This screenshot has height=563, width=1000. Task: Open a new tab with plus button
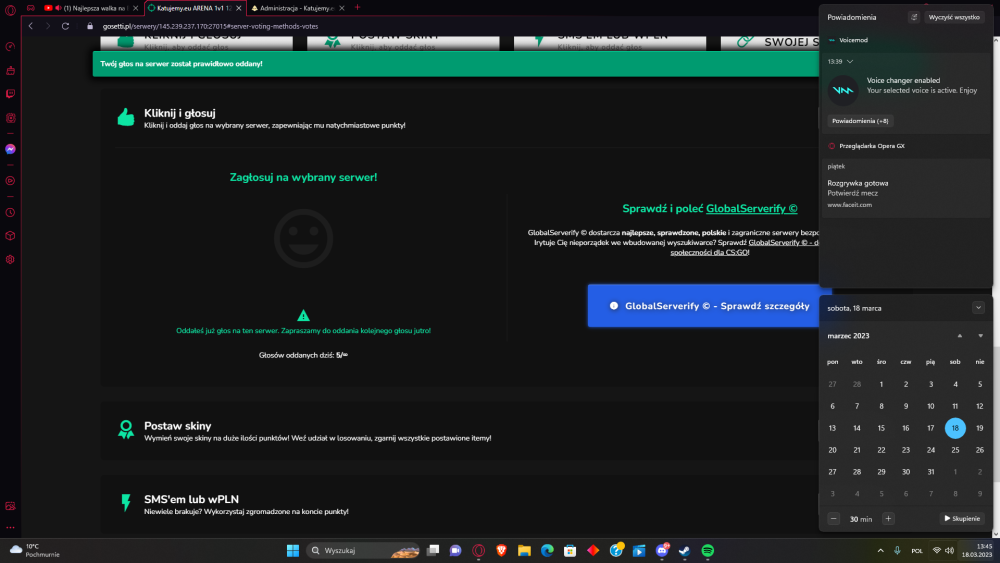[x=357, y=8]
